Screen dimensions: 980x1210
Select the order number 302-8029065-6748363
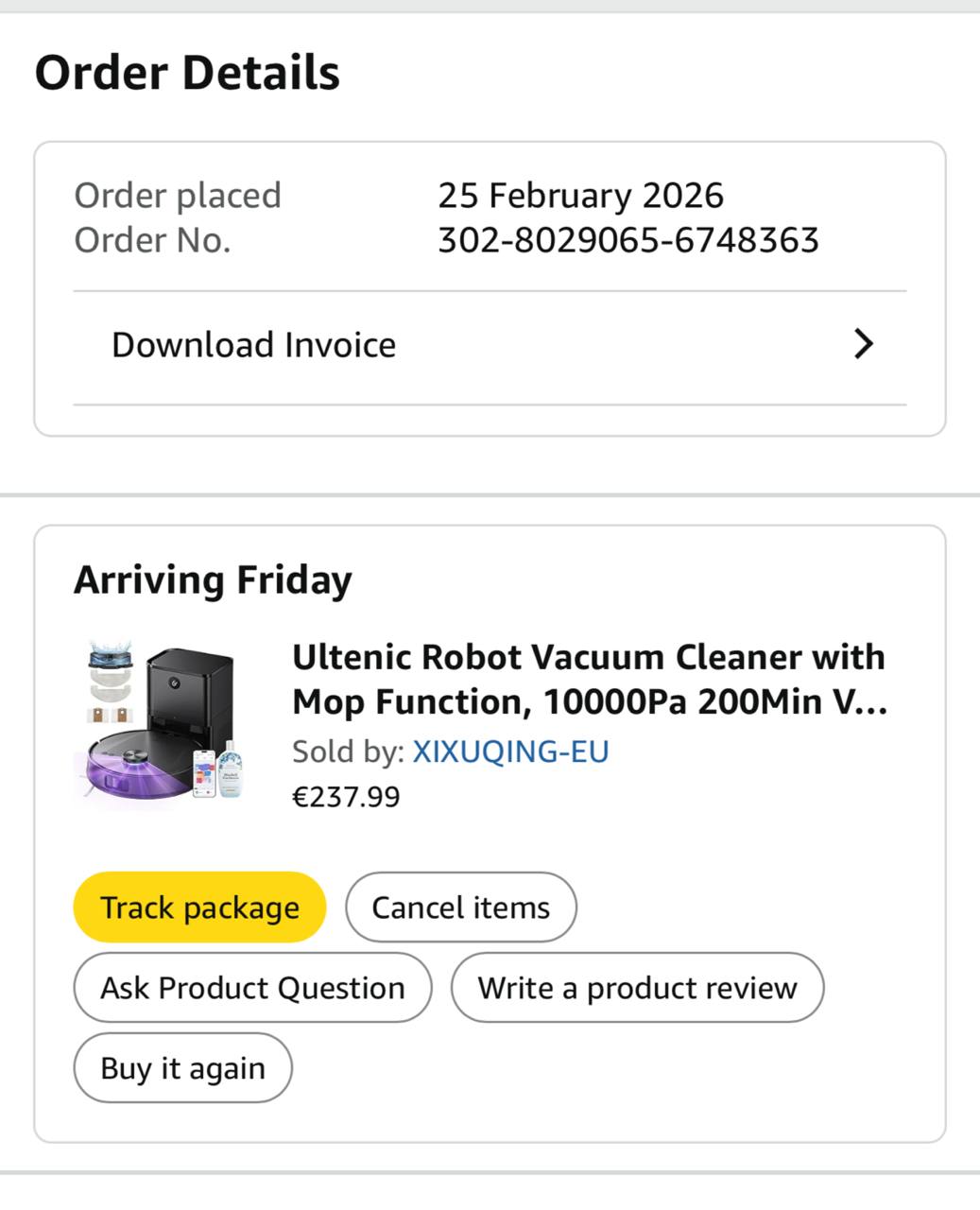coord(628,240)
